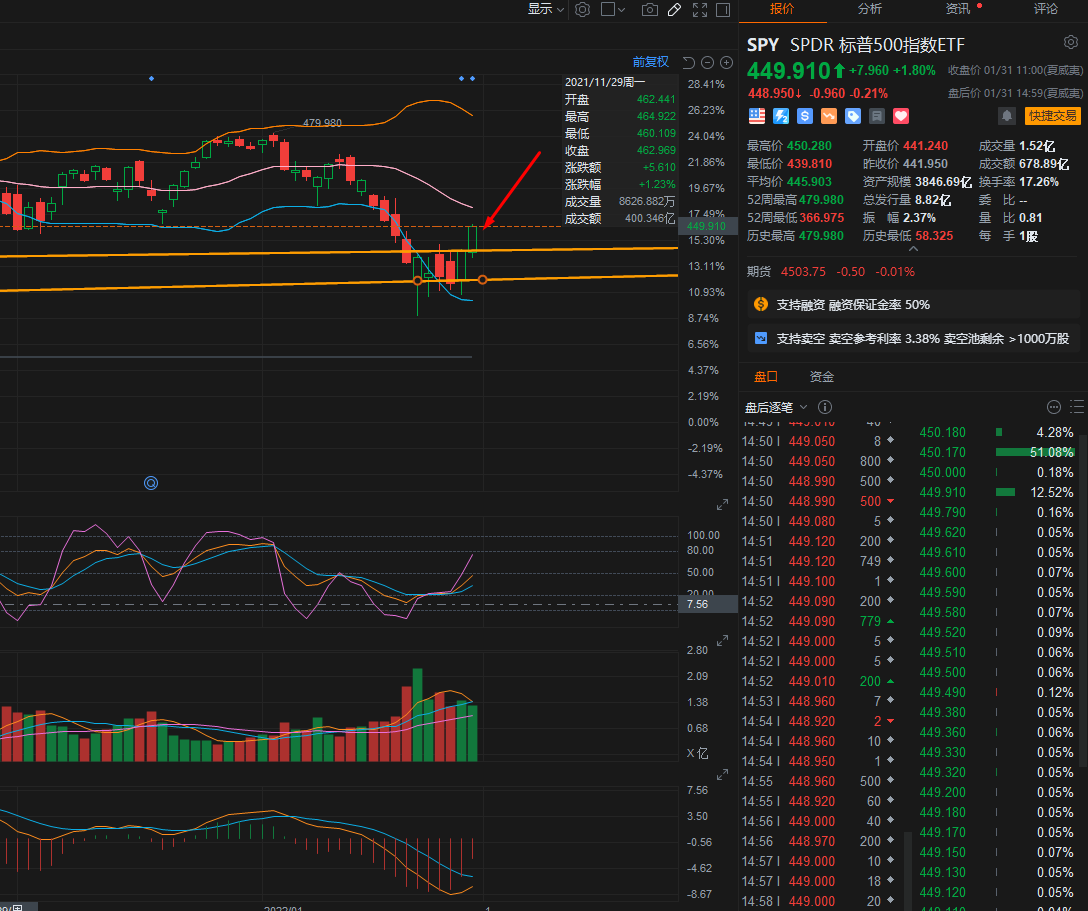This screenshot has height=911, width=1088.
Task: Click the event dot marker above chart left
Action: click(x=151, y=78)
